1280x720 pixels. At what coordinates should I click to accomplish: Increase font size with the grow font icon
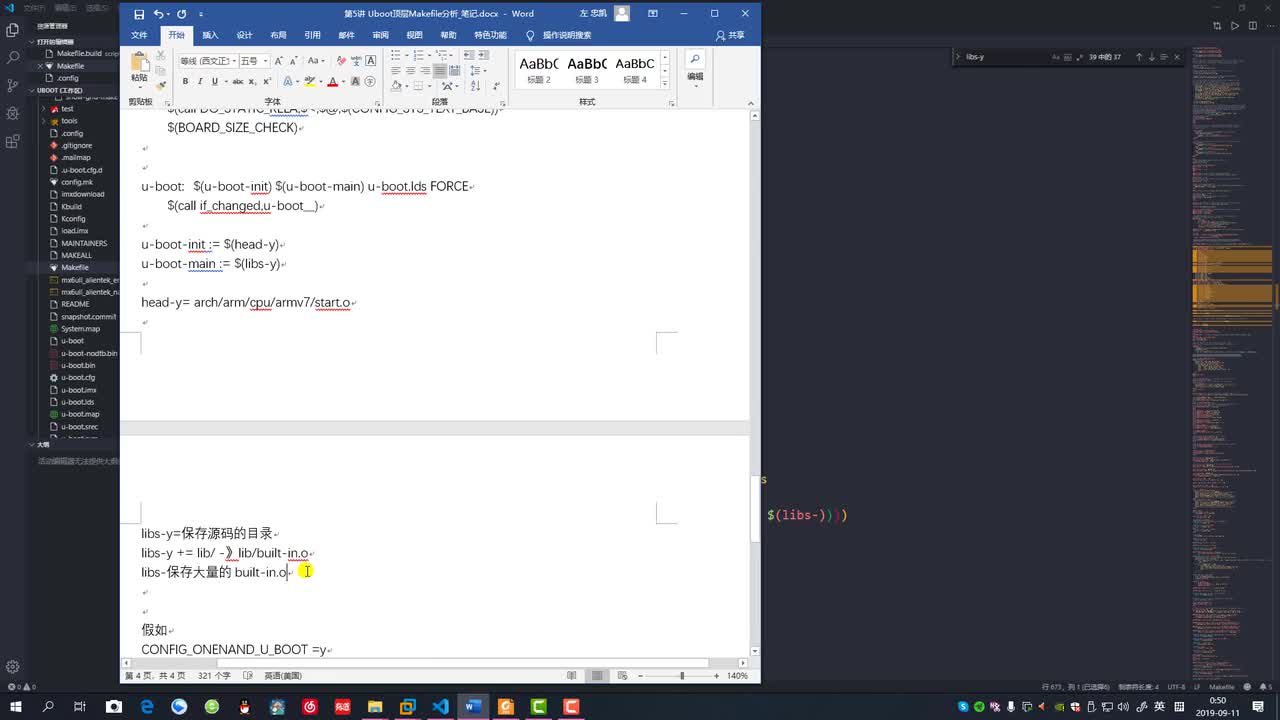279,61
